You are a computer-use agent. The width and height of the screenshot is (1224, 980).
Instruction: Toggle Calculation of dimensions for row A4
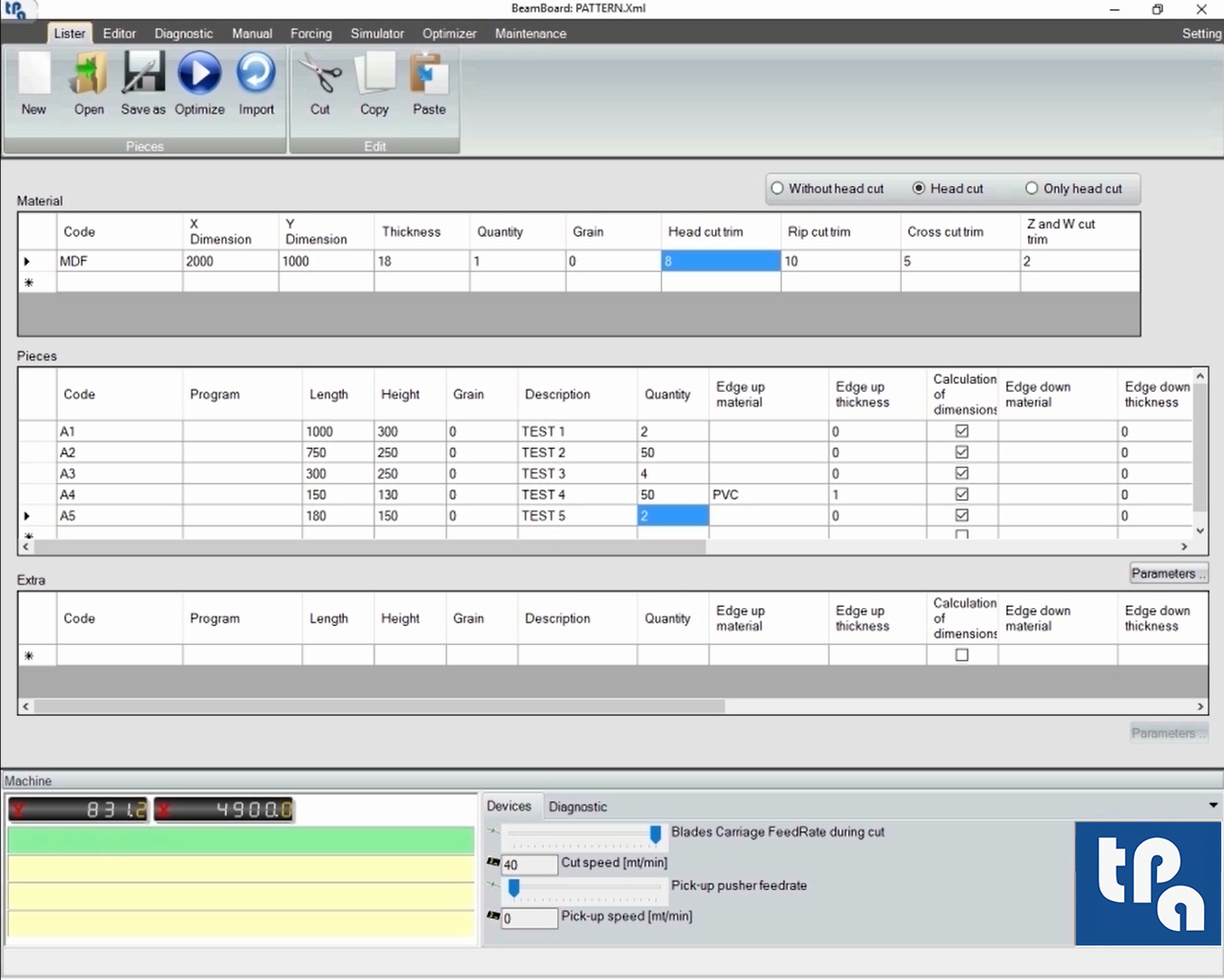click(x=962, y=495)
